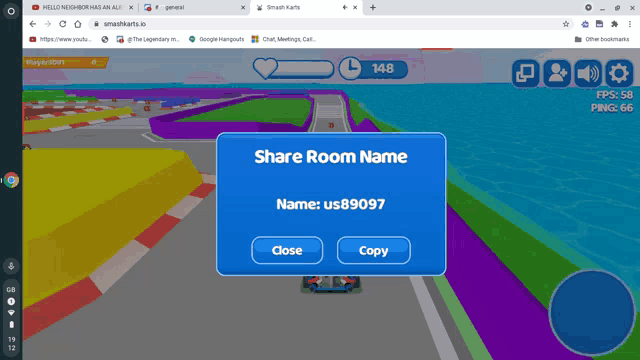The height and width of the screenshot is (360, 640).
Task: Open keyboard layout GB in shelf
Action: click(11, 289)
